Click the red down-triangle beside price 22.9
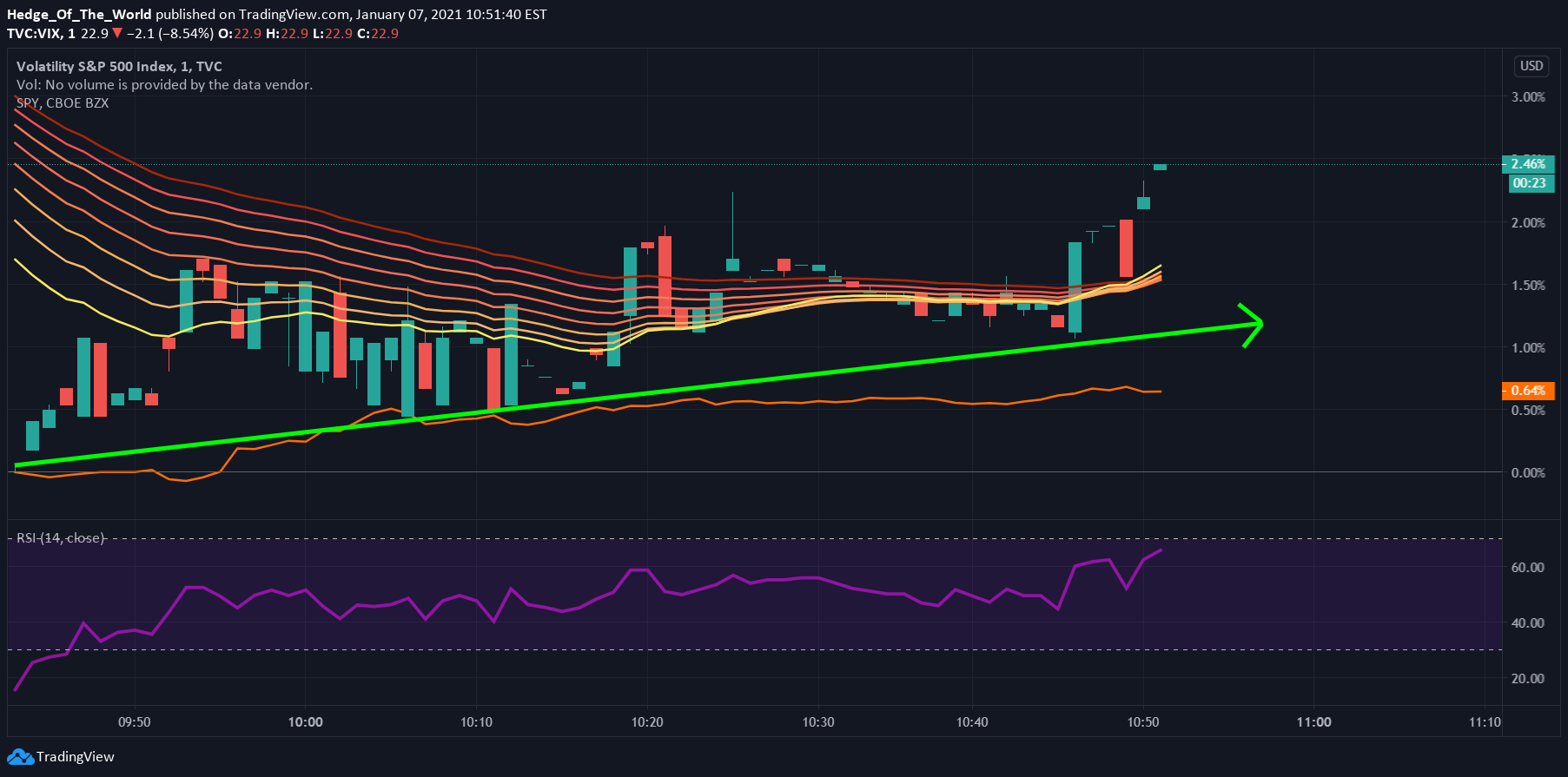The width and height of the screenshot is (1568, 777). pos(117,33)
